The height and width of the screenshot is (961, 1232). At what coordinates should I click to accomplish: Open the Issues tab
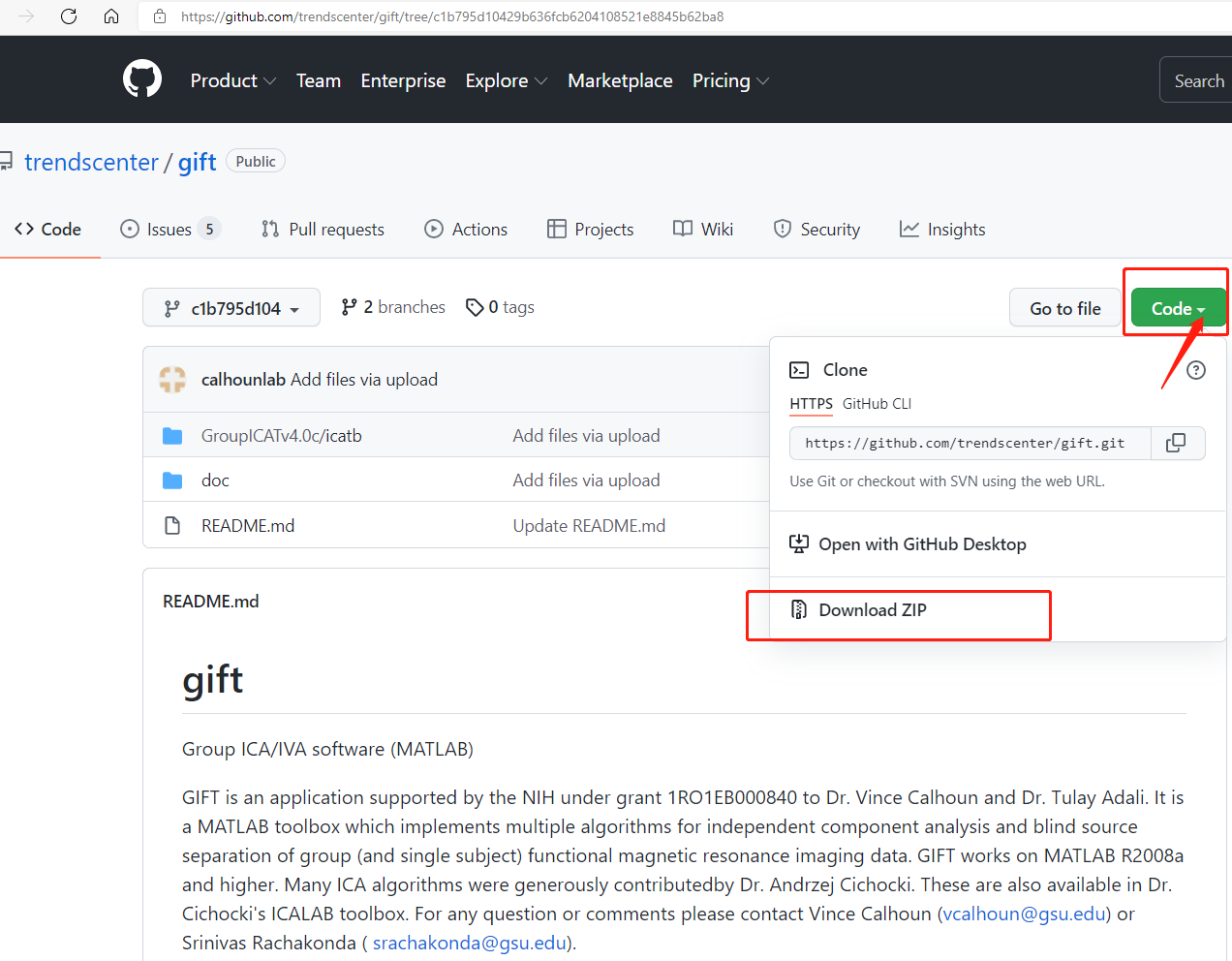click(x=170, y=230)
